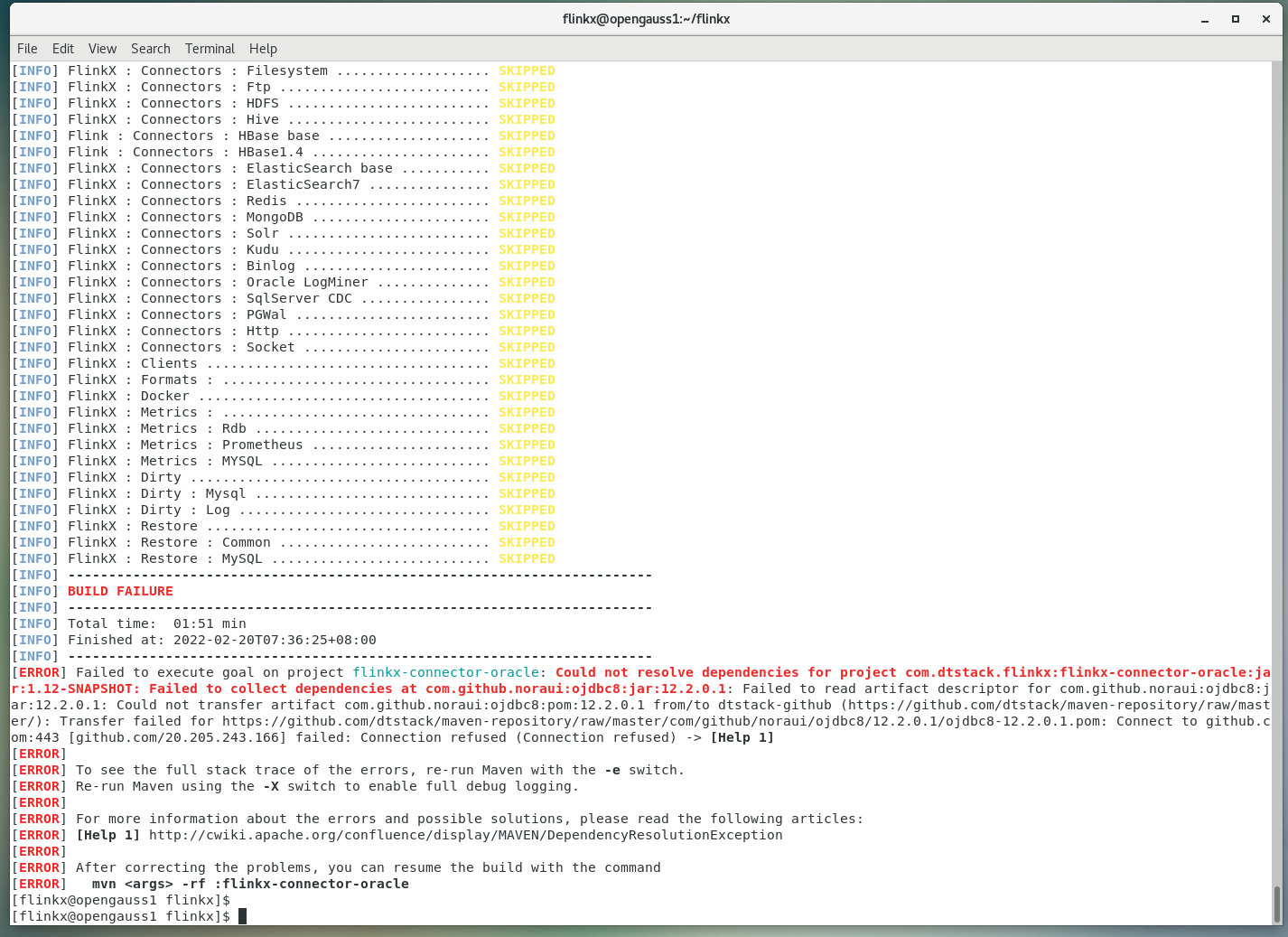Click the cyan flinkx-connector-oracle project name
The height and width of the screenshot is (937, 1288).
pyautogui.click(x=446, y=672)
